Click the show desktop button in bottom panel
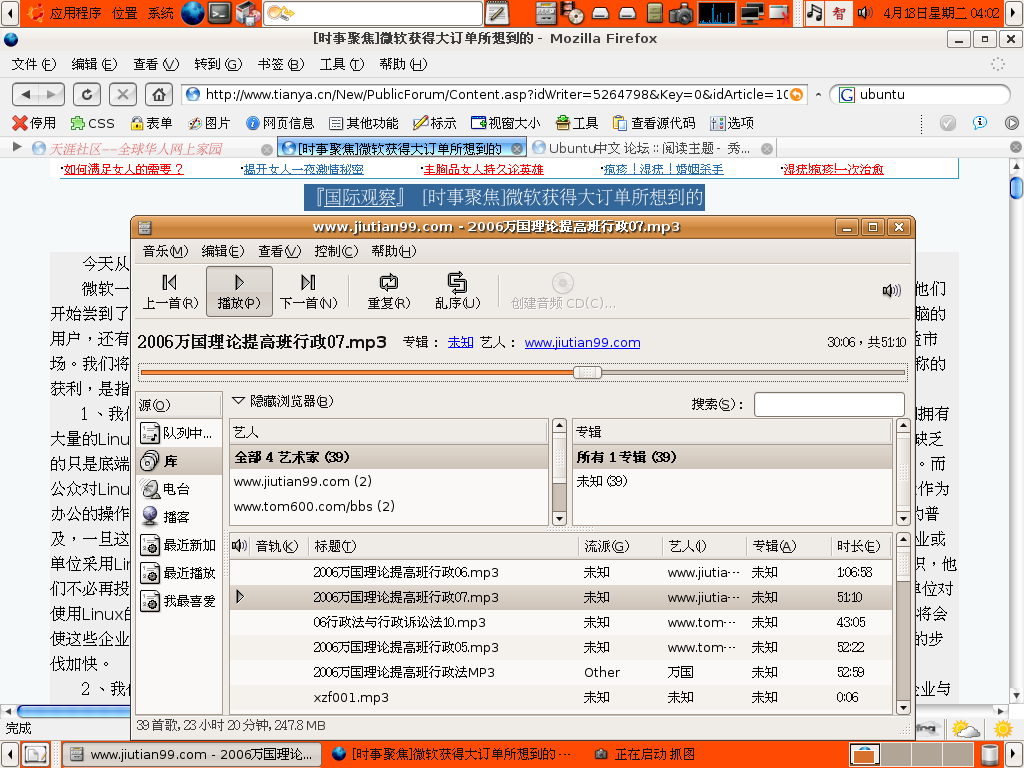Image resolution: width=1024 pixels, height=768 pixels. click(x=35, y=754)
